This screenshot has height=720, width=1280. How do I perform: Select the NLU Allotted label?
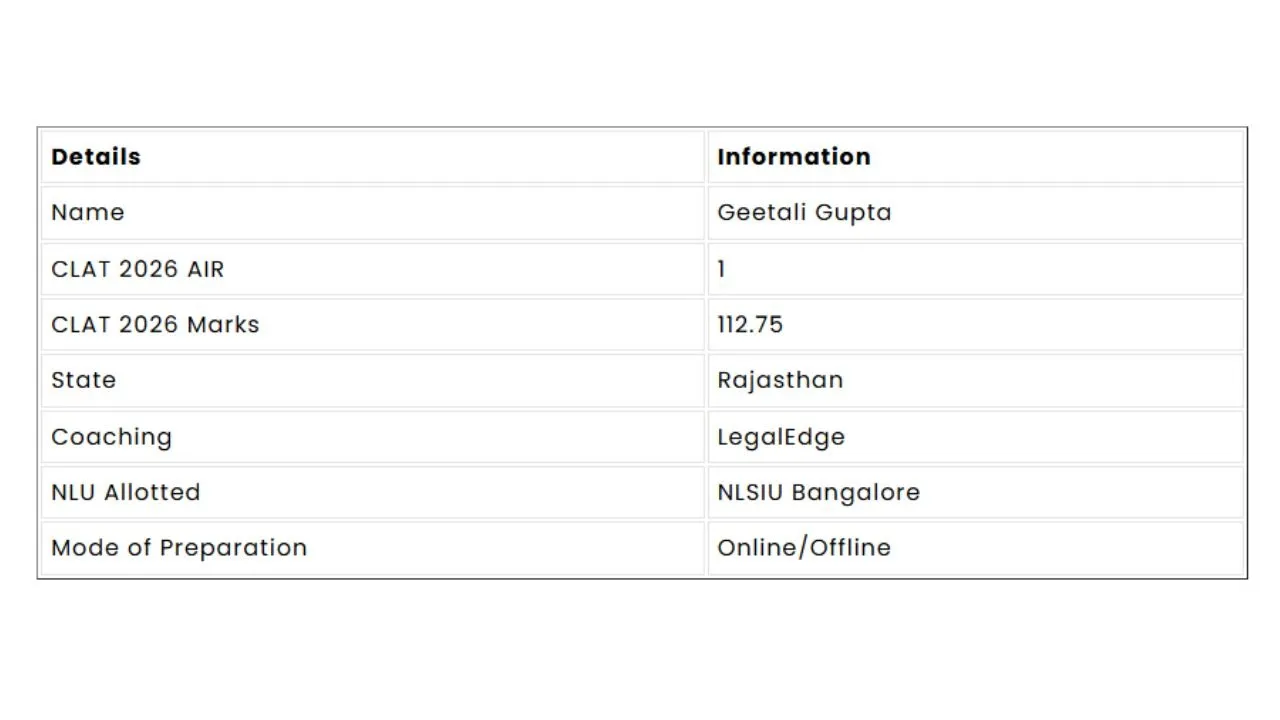pos(126,492)
